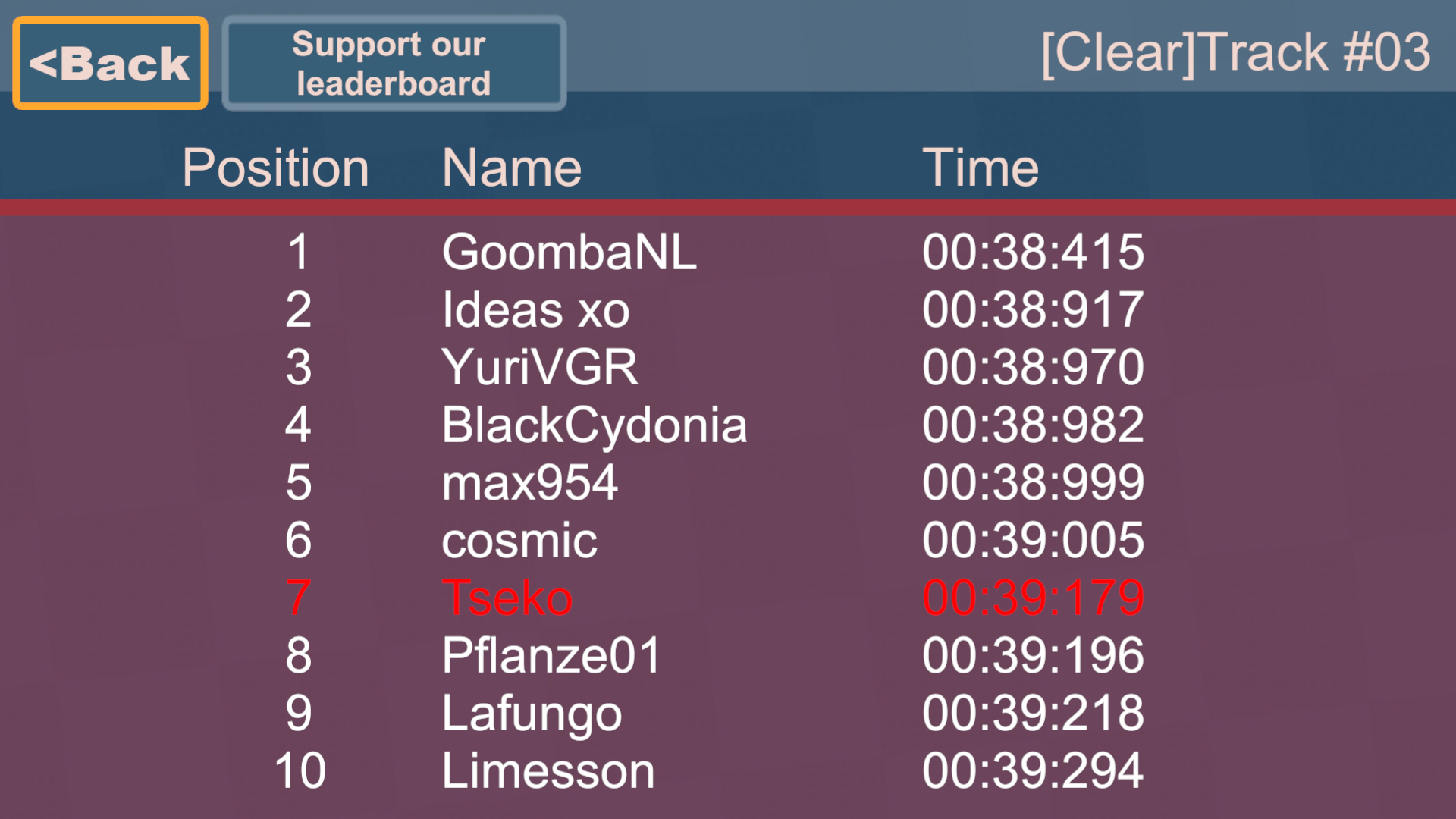Select the Limesson row in tenth place

point(548,770)
